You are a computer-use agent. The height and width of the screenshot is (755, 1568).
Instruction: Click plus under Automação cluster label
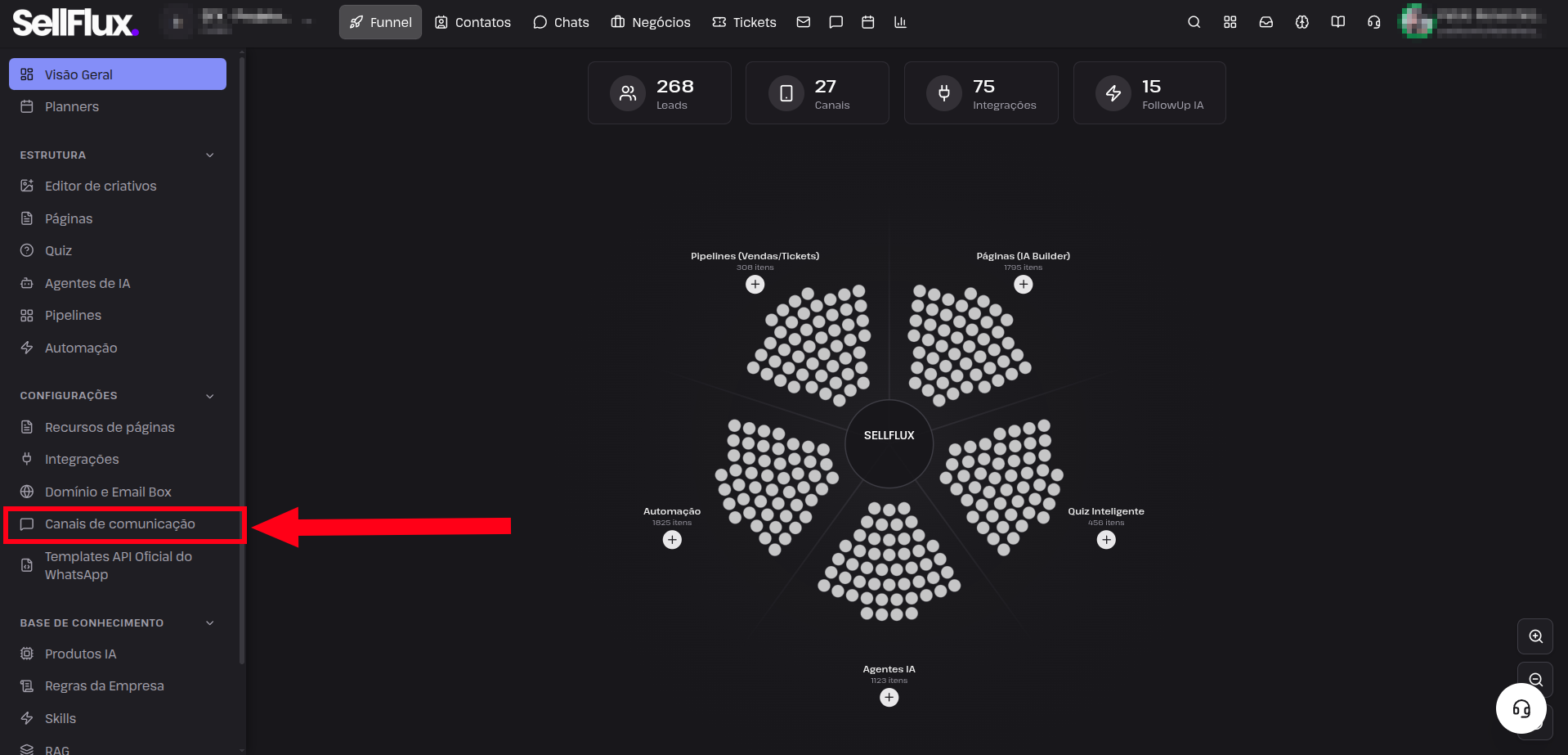[672, 540]
